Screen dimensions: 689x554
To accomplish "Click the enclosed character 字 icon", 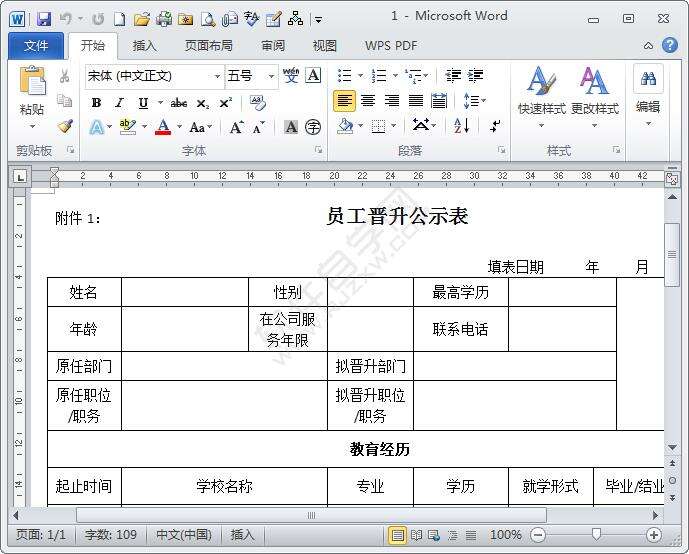I will 313,127.
